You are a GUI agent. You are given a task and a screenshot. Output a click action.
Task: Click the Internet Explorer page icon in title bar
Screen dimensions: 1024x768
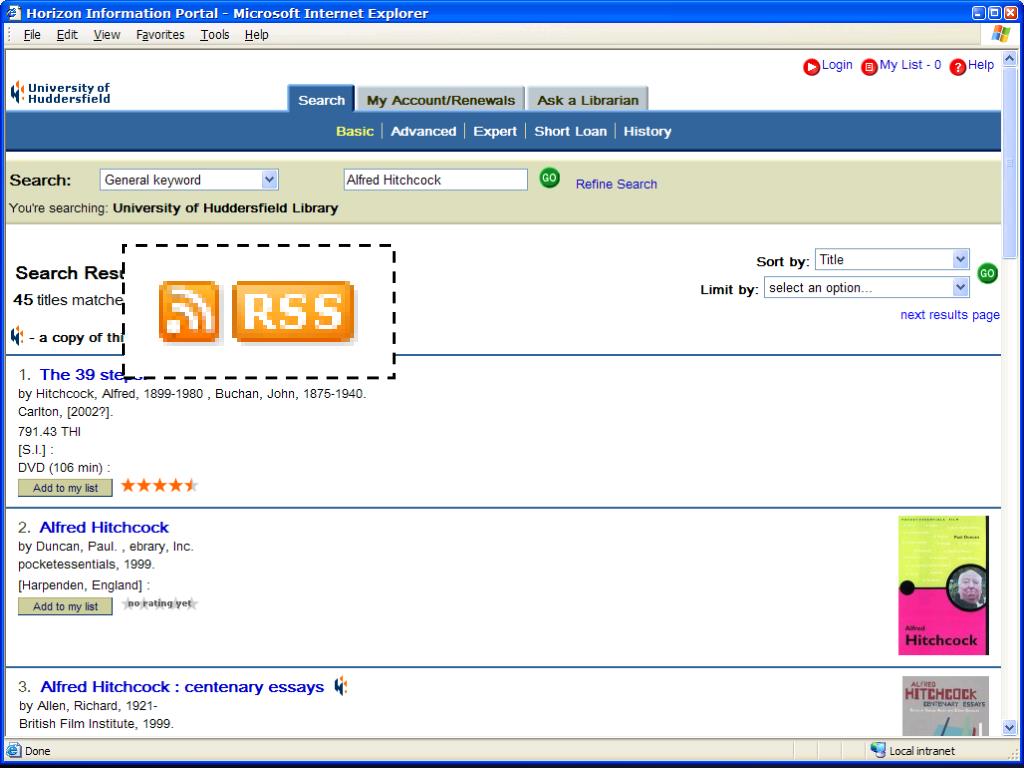tap(14, 12)
